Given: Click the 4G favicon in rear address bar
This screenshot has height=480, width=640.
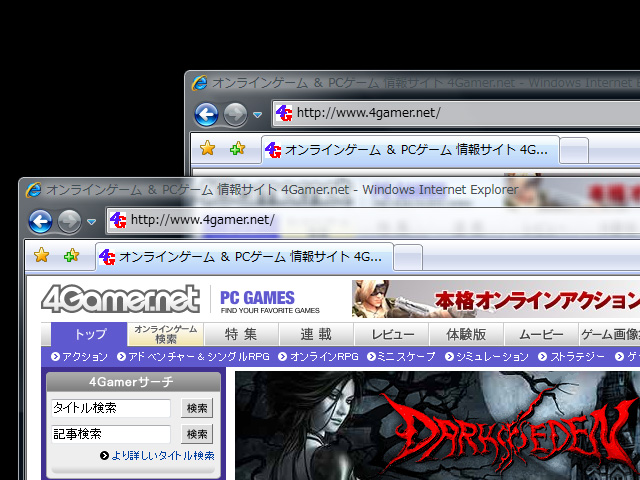Looking at the screenshot, I should (284, 113).
